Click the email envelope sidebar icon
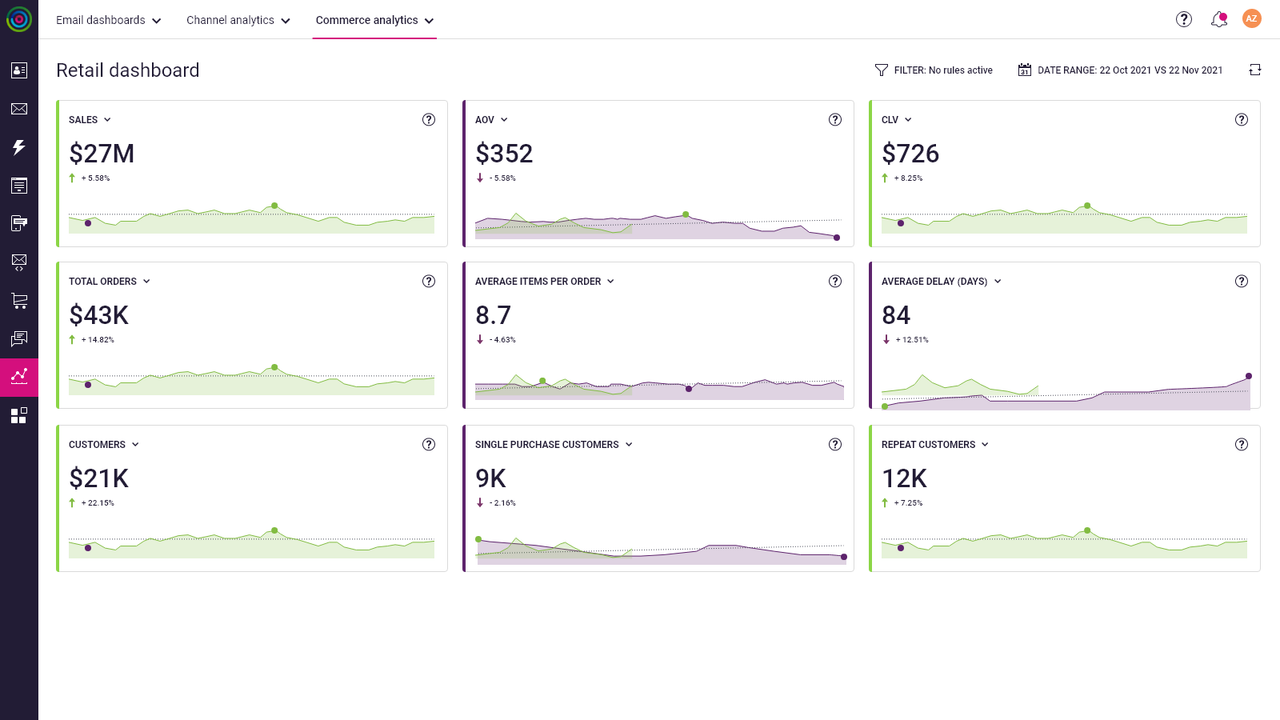Screen dimensions: 1280x720 click(19, 109)
